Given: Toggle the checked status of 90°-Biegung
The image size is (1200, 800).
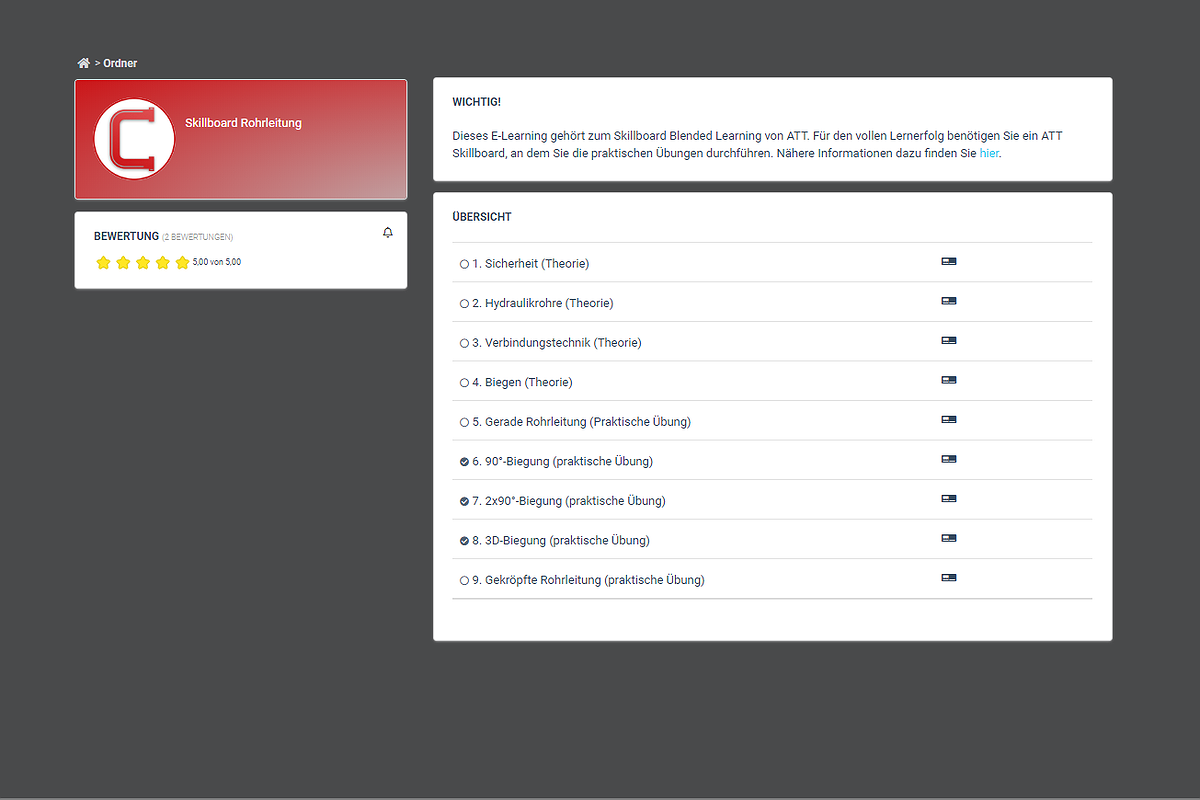Looking at the screenshot, I should (464, 462).
